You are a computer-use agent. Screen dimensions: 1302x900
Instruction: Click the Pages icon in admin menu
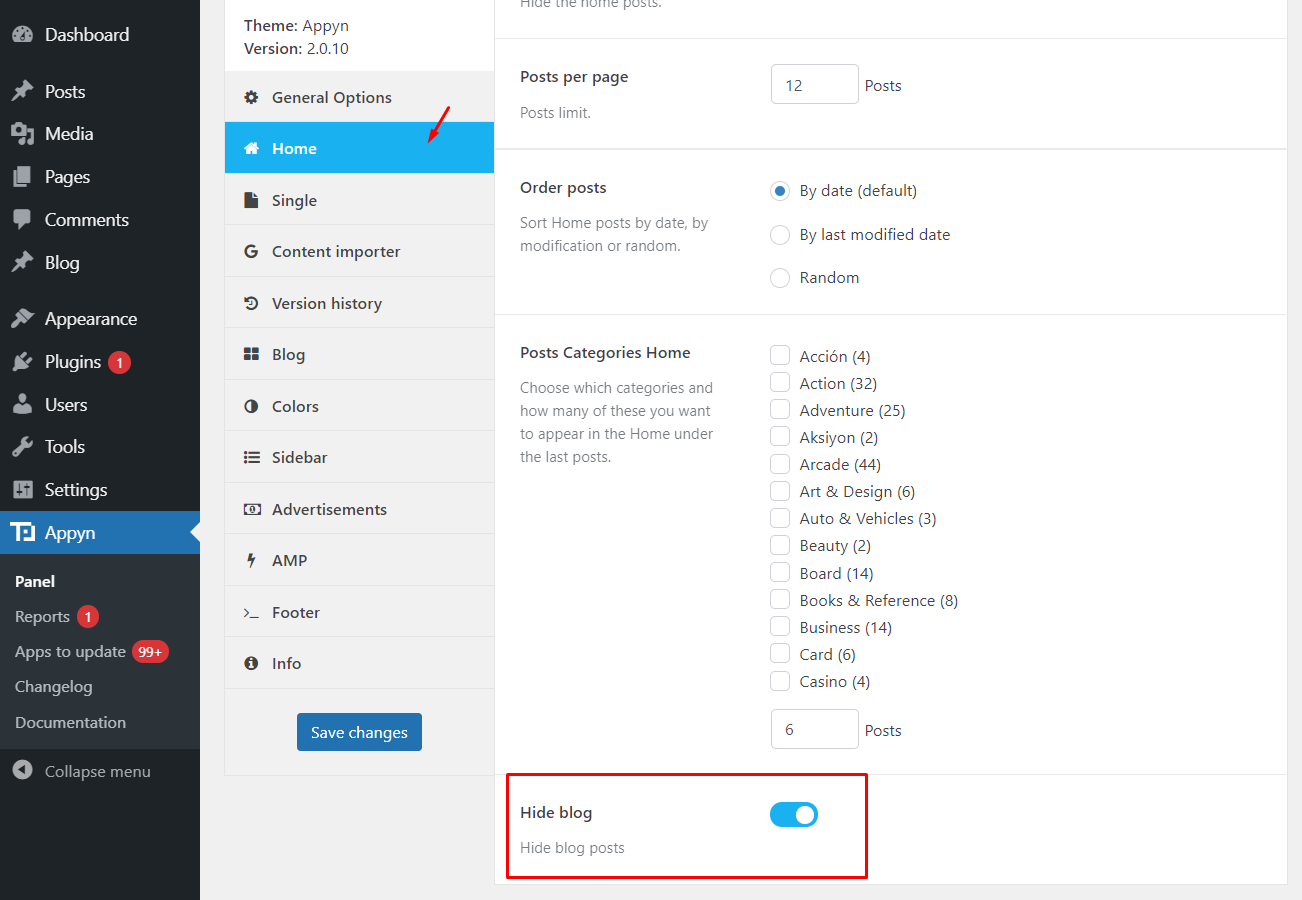coord(22,177)
